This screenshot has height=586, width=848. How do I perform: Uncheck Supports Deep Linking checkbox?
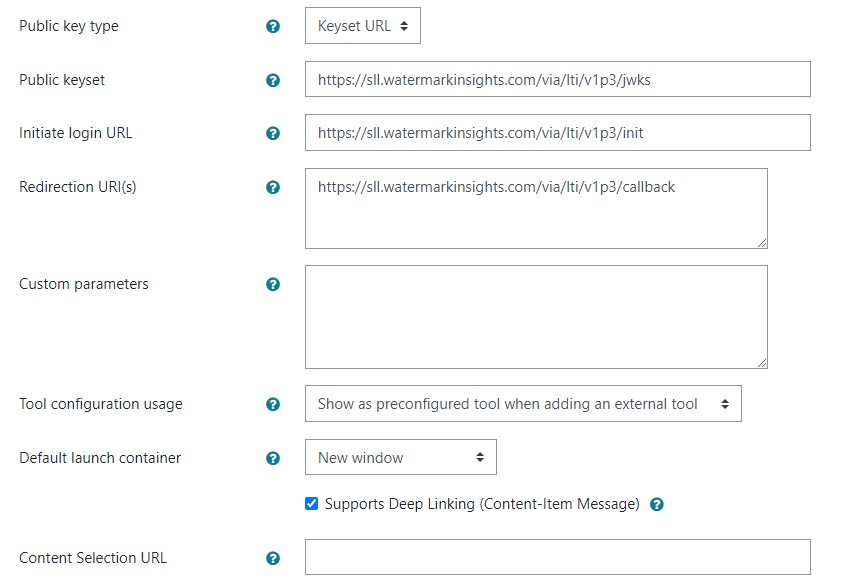pyautogui.click(x=312, y=504)
